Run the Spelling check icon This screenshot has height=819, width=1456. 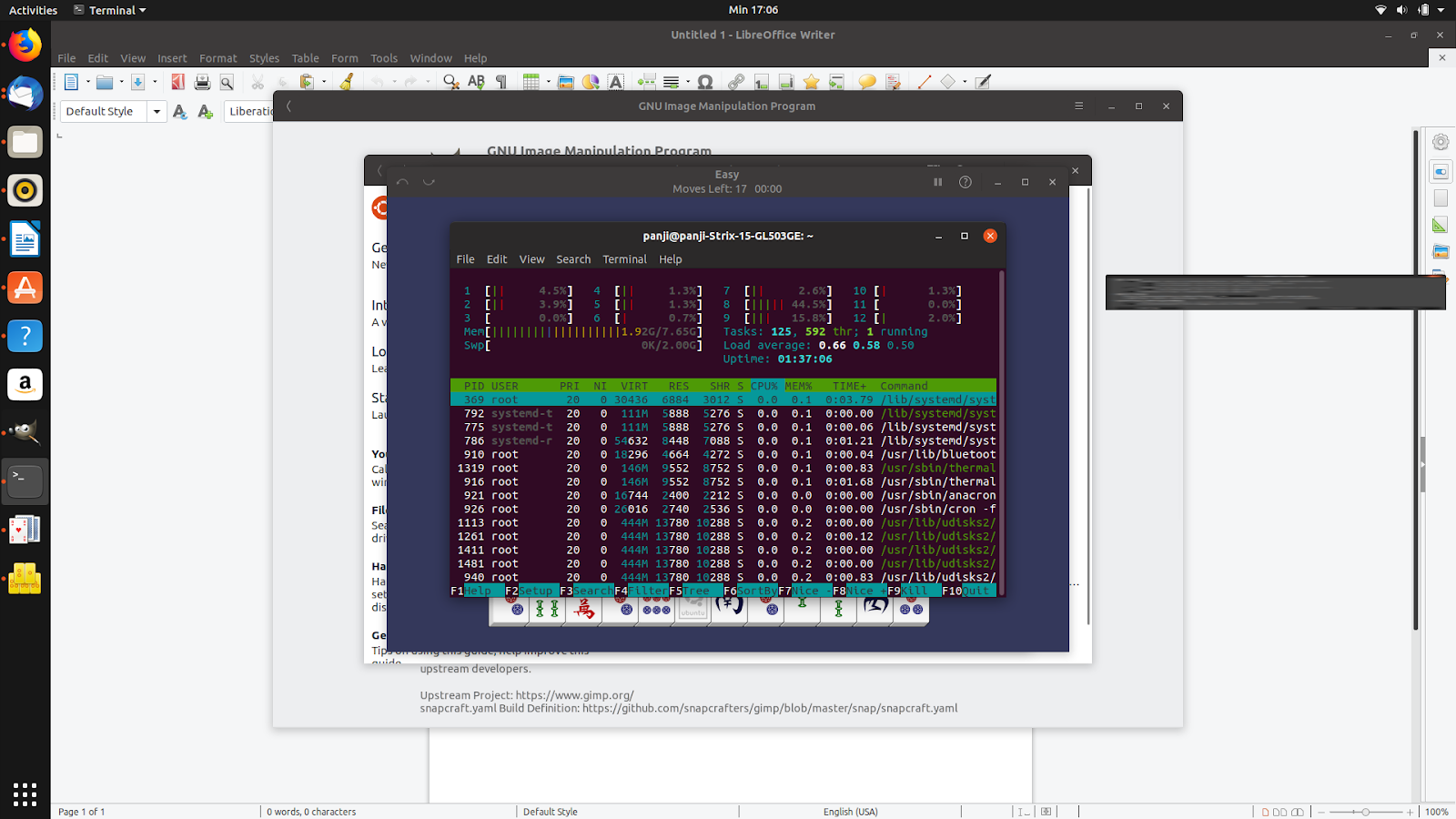(476, 82)
